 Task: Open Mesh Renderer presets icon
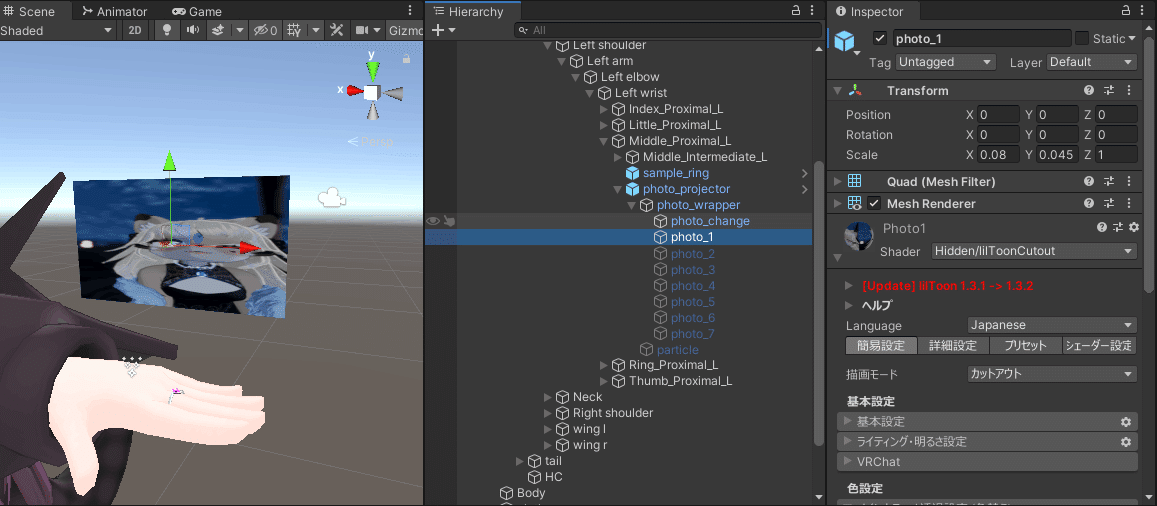pos(1108,203)
